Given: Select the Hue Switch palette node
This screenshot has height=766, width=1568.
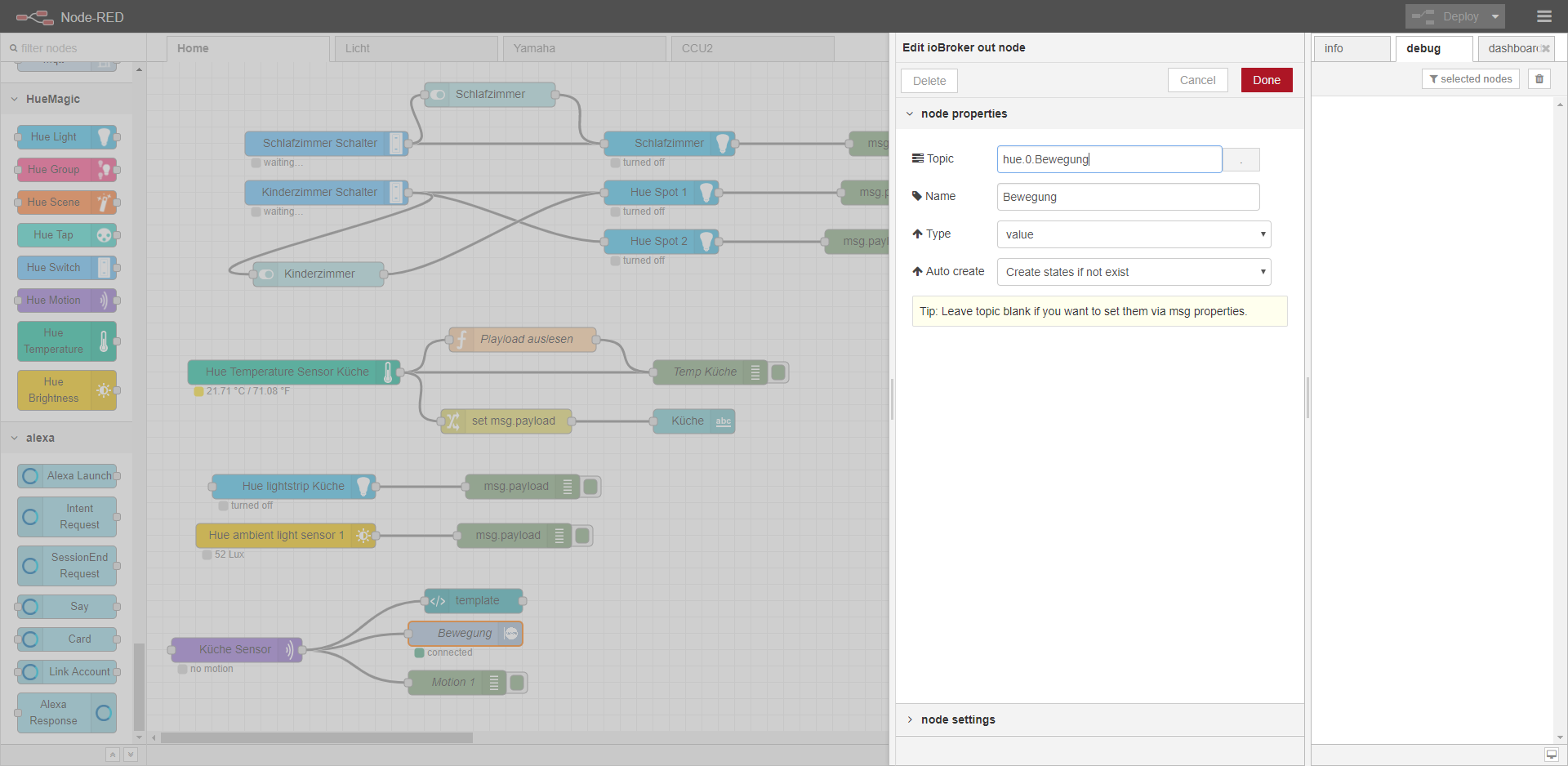Looking at the screenshot, I should [67, 267].
